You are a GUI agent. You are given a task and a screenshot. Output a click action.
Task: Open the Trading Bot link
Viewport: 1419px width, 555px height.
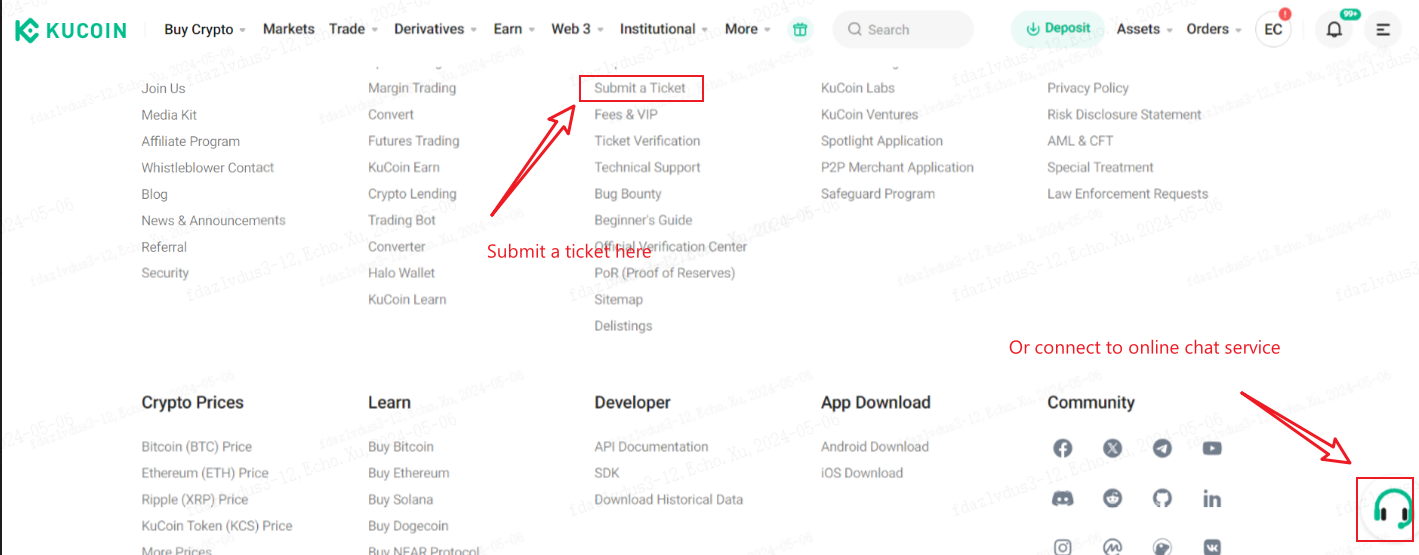(402, 220)
